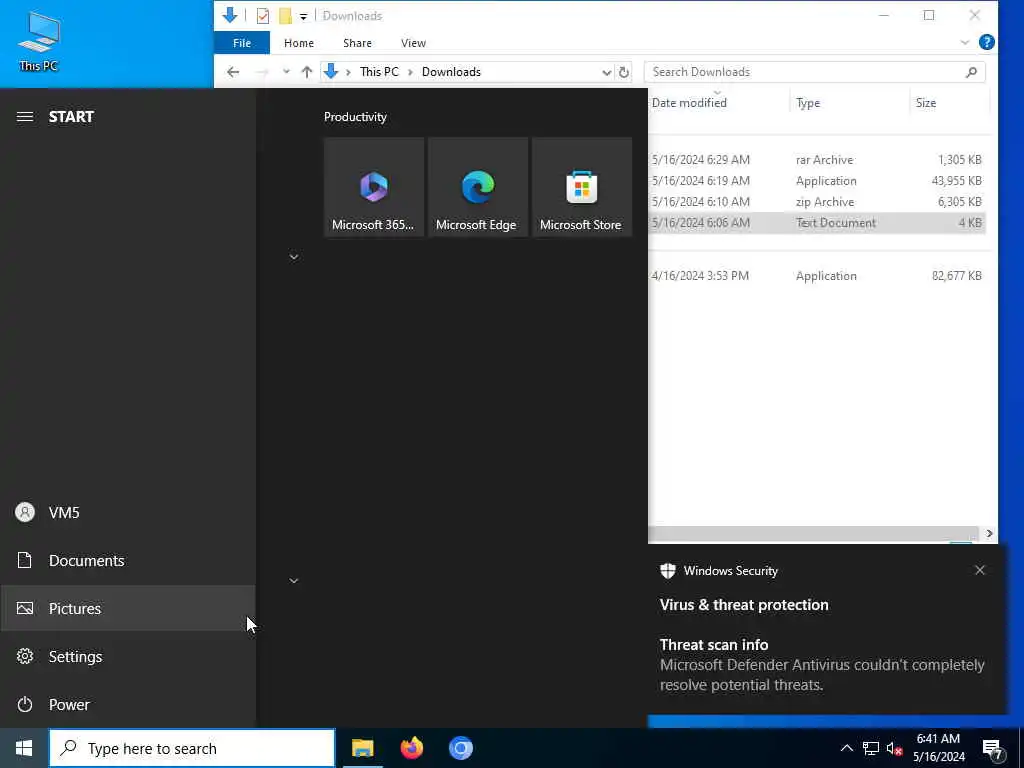Open the recent locations dropdown
This screenshot has width=1024, height=768.
pyautogui.click(x=286, y=72)
